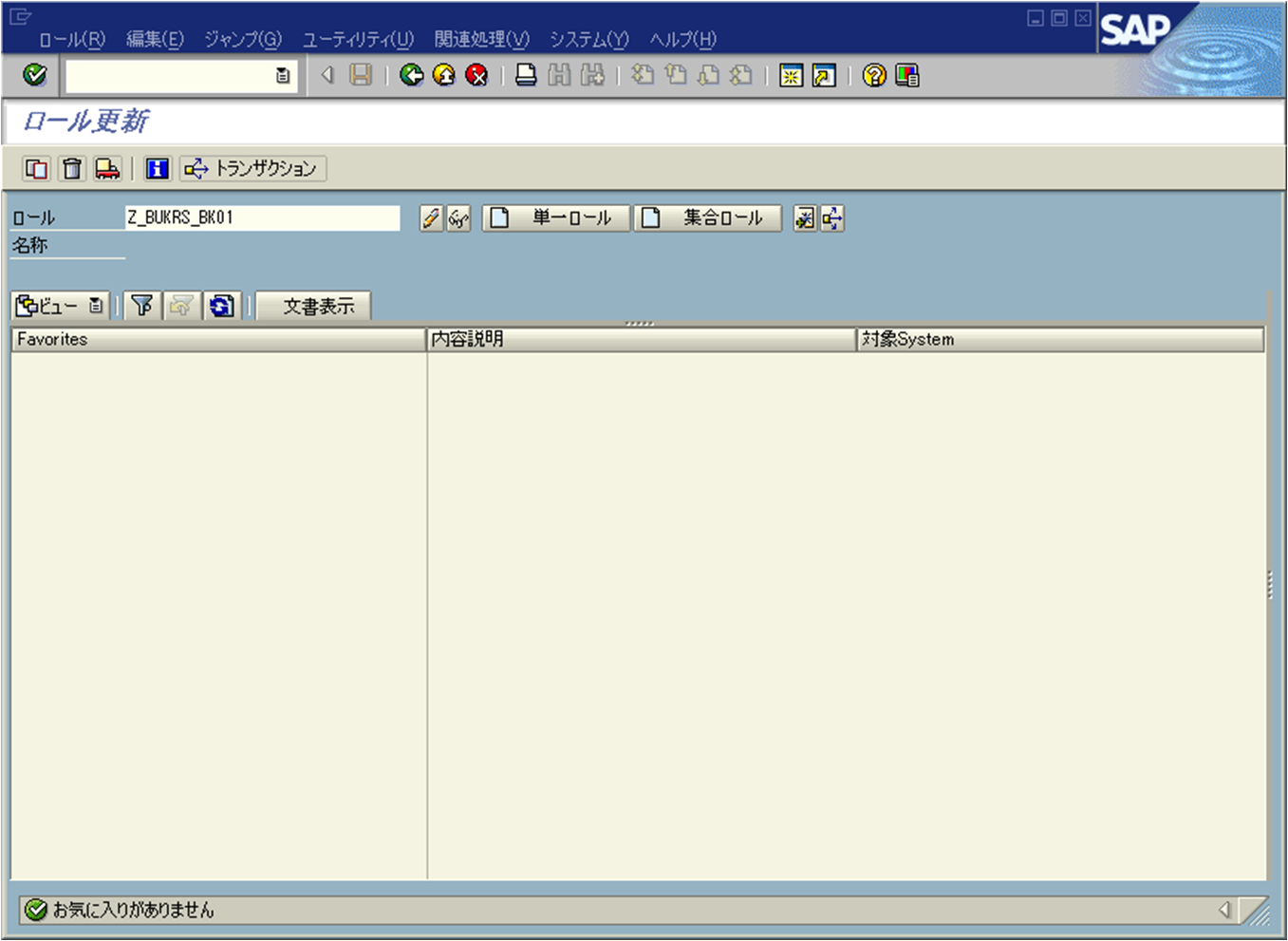Switch to change mode with the pencil icon

coord(431,217)
